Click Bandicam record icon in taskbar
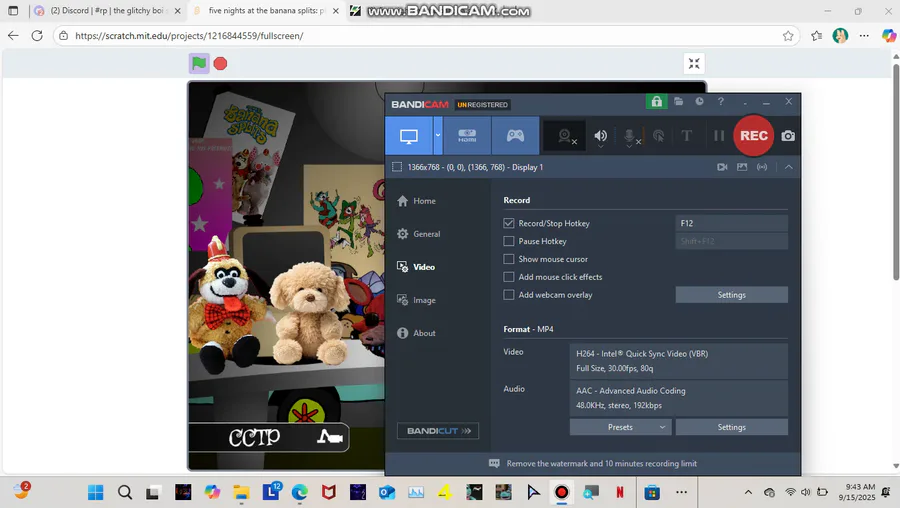Image resolution: width=900 pixels, height=508 pixels. click(x=561, y=492)
